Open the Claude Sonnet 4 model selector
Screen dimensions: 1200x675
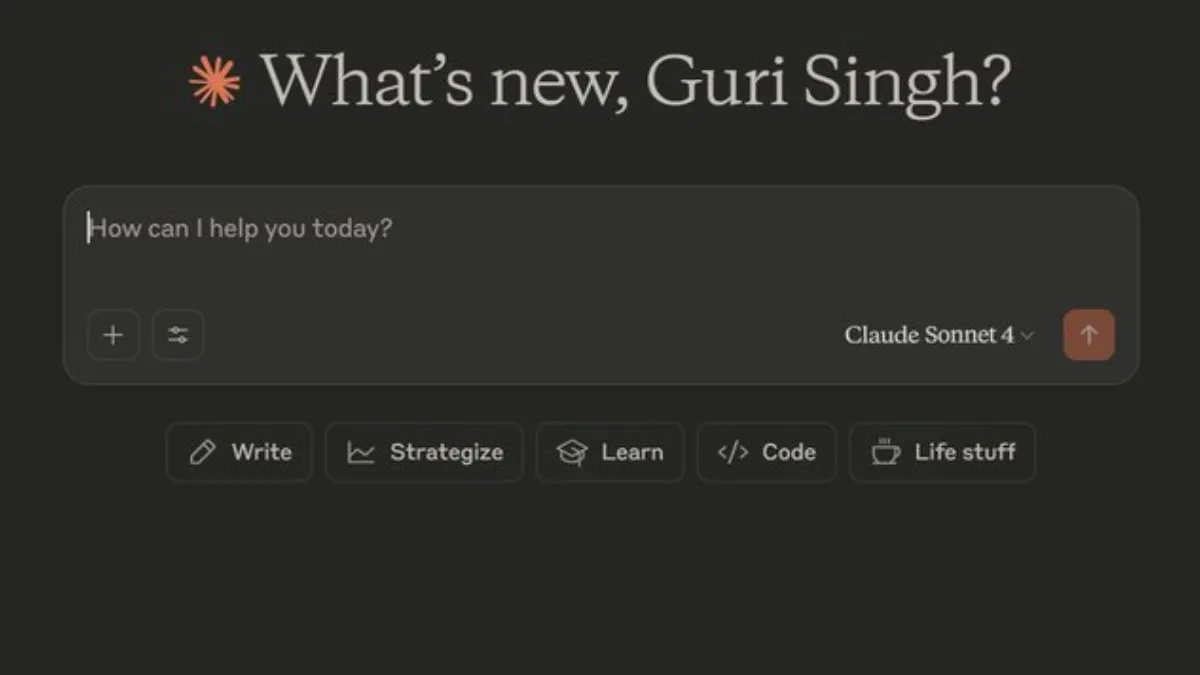point(928,335)
